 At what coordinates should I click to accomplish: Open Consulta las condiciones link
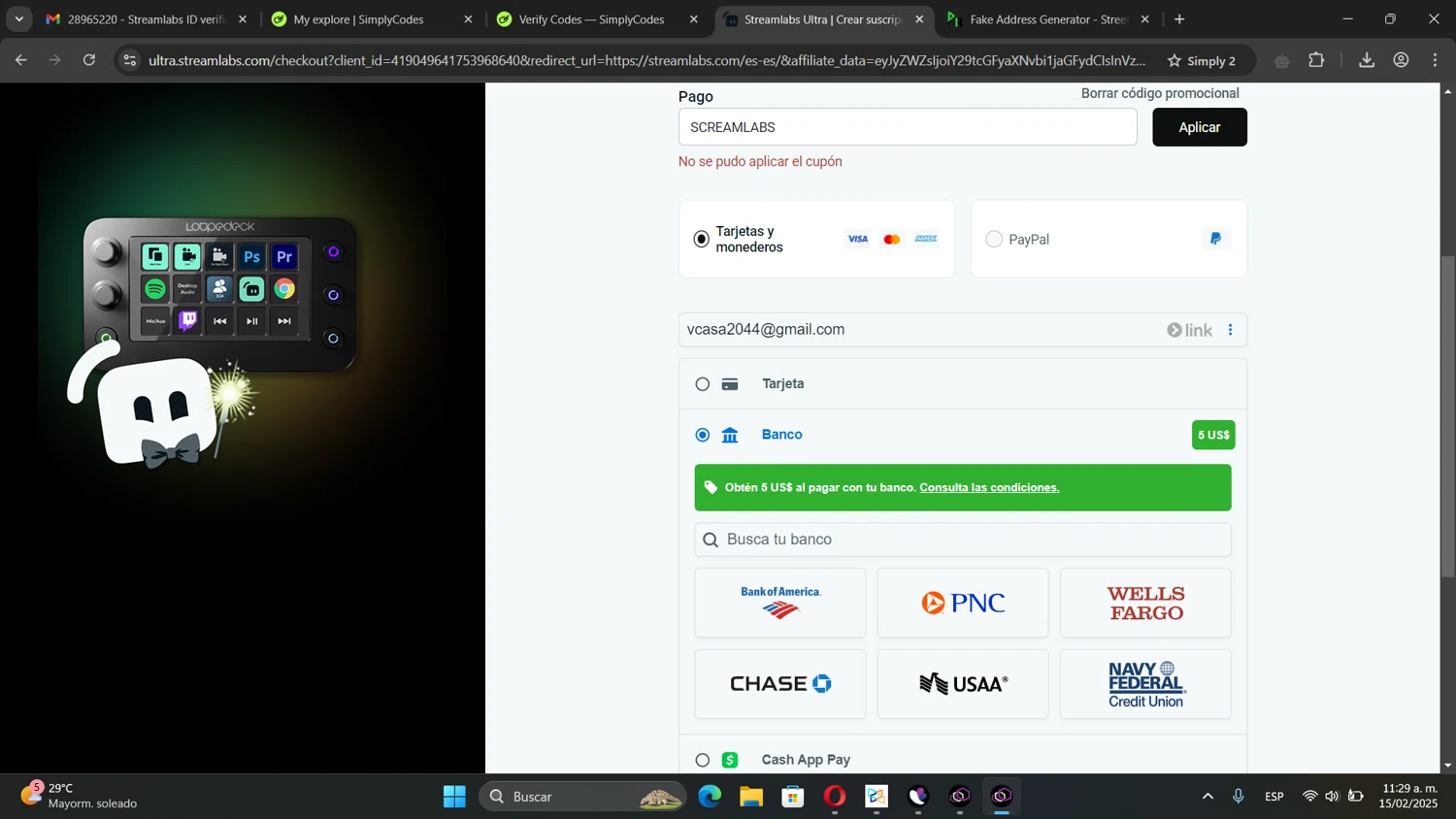[989, 487]
